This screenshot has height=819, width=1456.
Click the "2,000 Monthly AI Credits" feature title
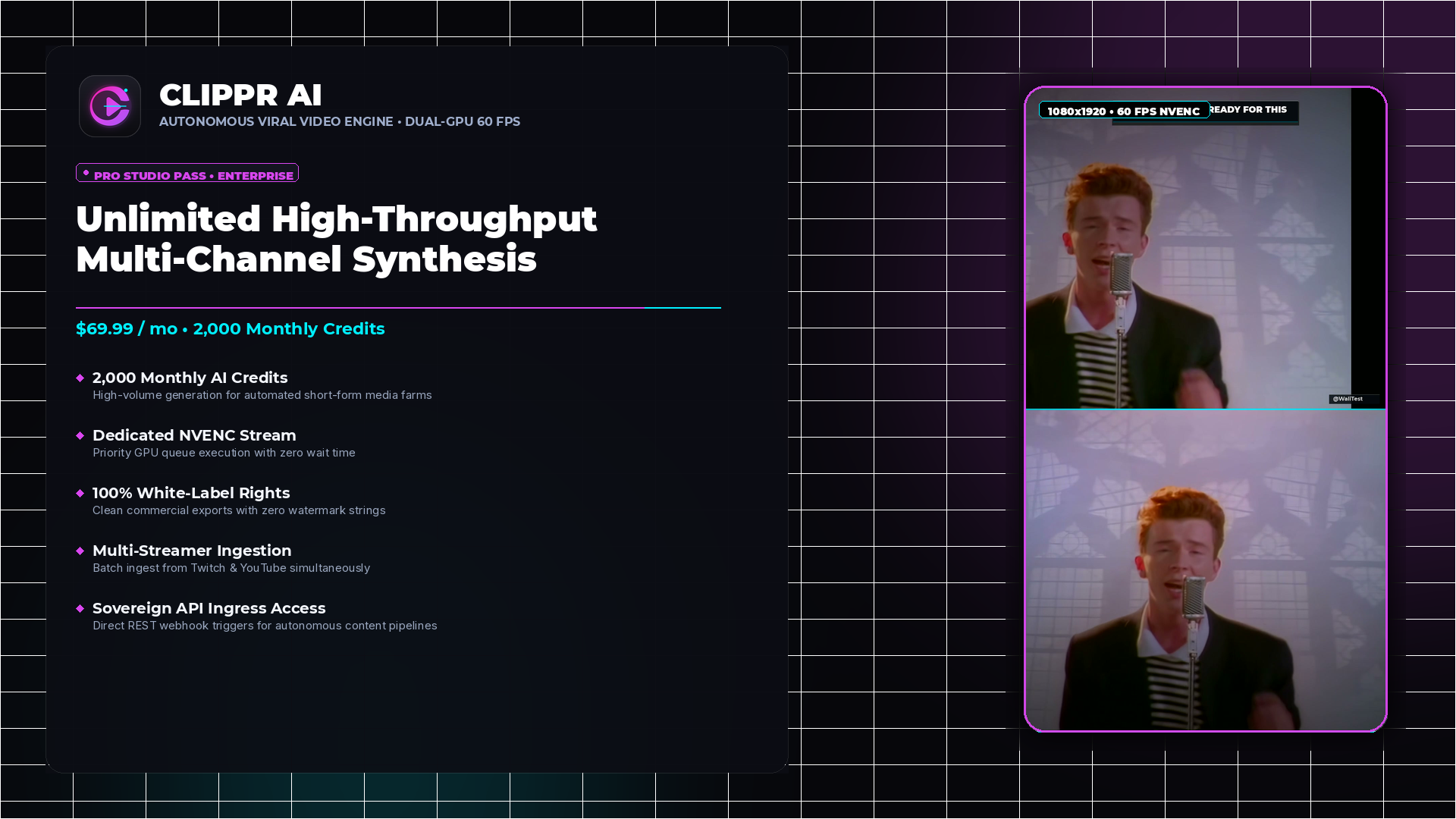tap(190, 378)
